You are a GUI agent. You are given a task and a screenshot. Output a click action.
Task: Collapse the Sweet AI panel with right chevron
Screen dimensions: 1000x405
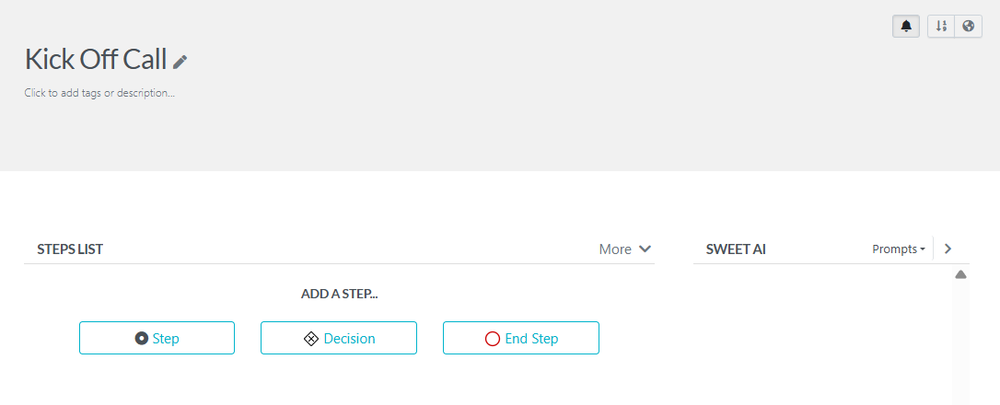948,249
